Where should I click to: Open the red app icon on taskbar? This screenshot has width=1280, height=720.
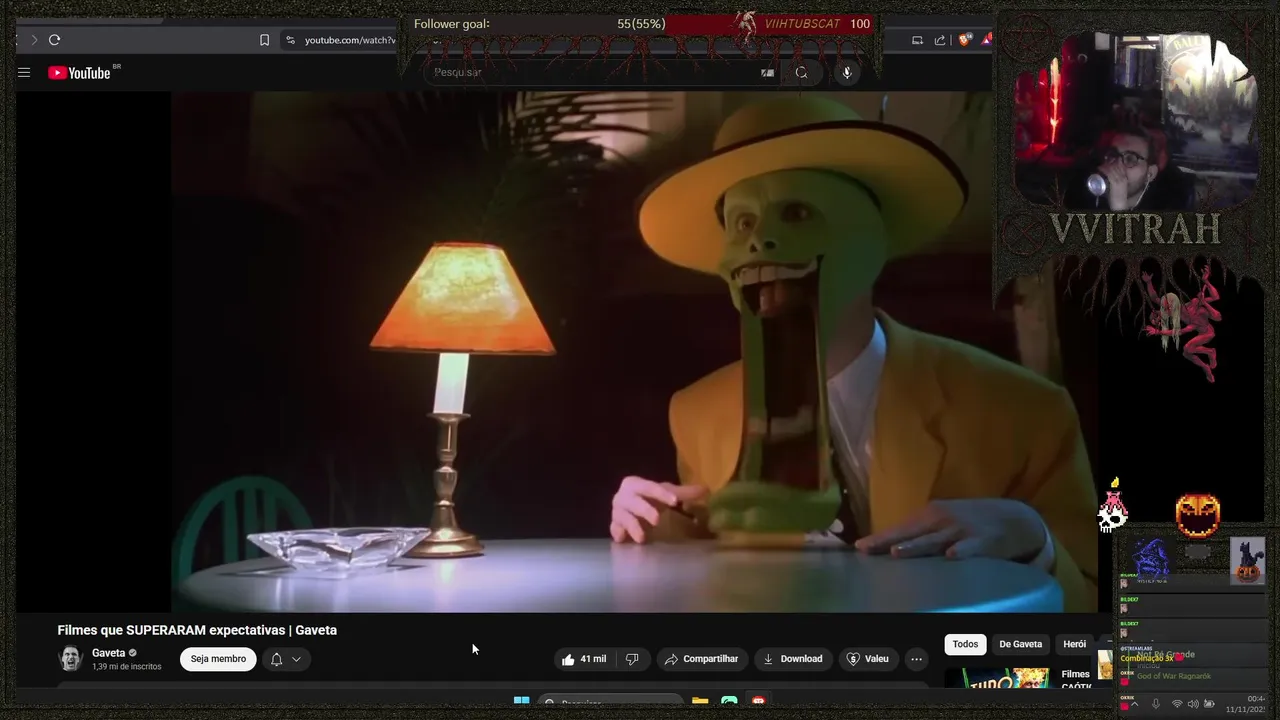759,701
